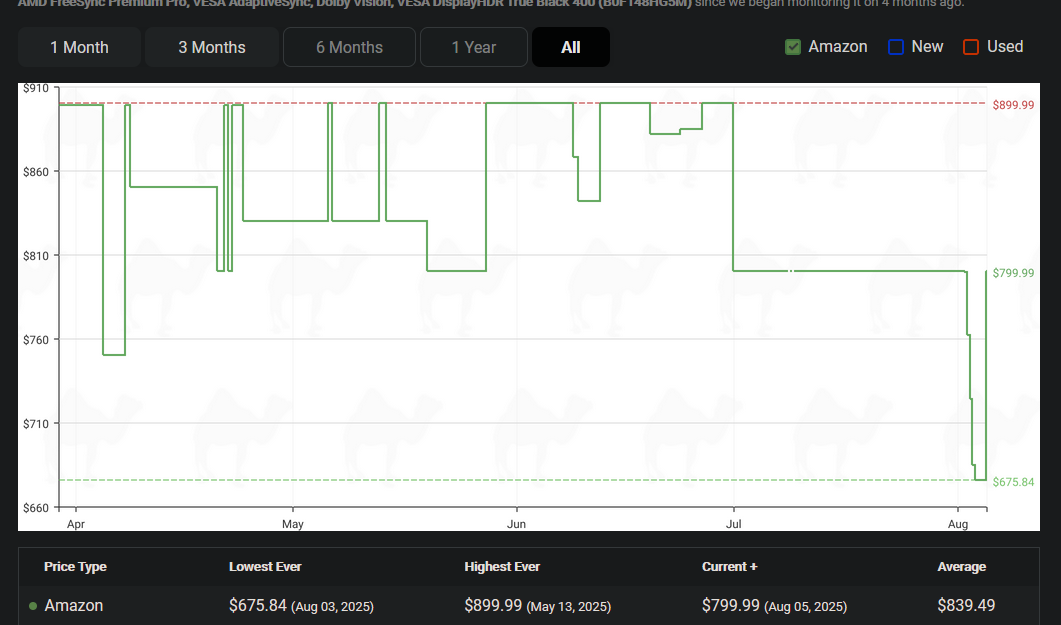The width and height of the screenshot is (1061, 625).
Task: Select the 1 Month range button
Action: point(79,47)
